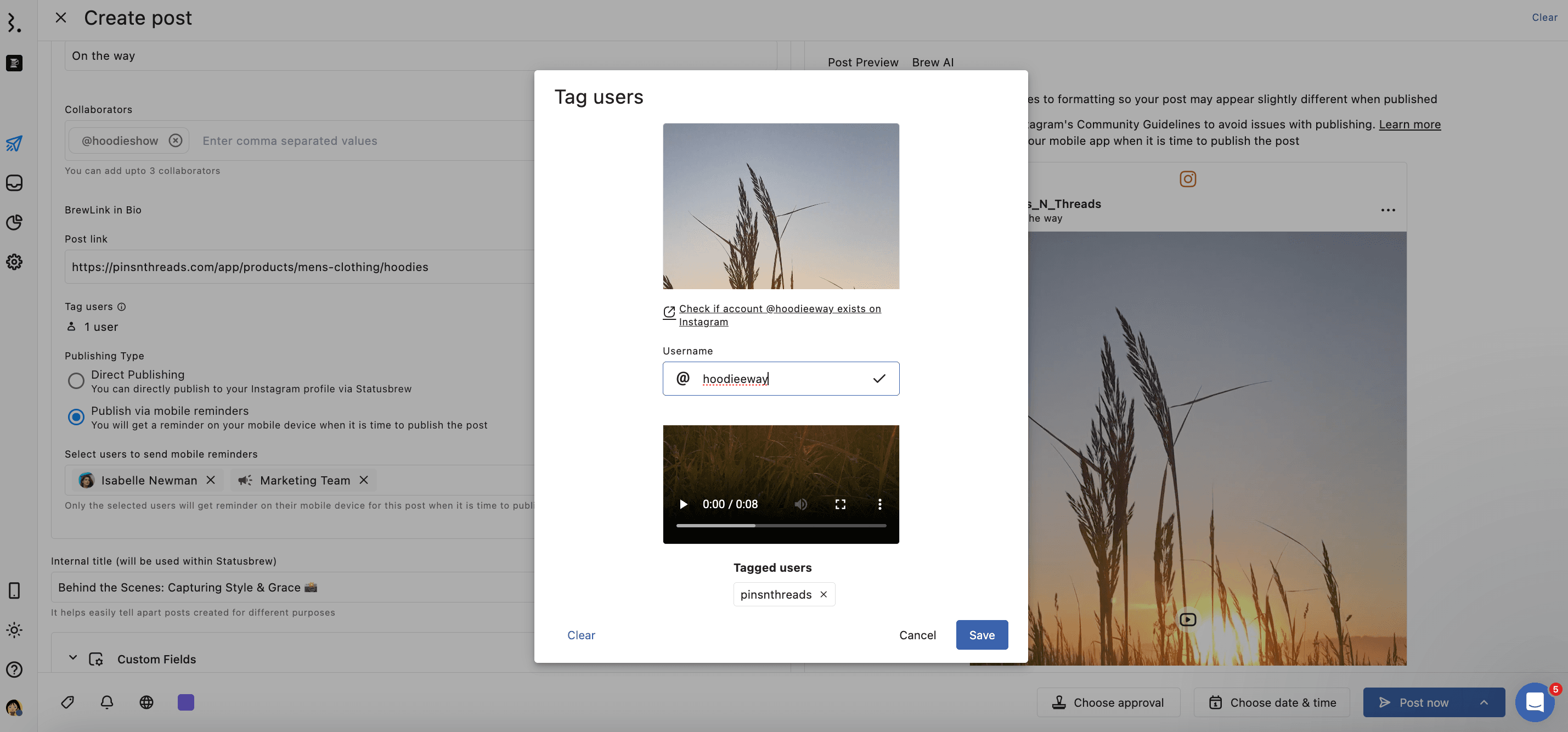Image resolution: width=1568 pixels, height=732 pixels.
Task: Select the Direct Publishing radio option
Action: (x=76, y=381)
